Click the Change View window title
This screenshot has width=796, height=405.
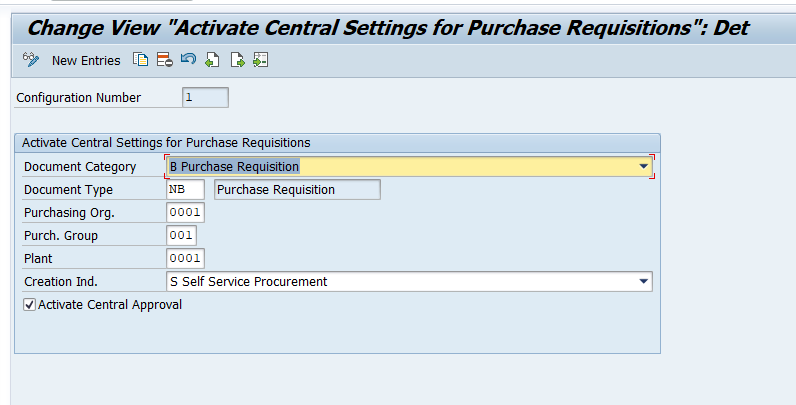(x=388, y=28)
